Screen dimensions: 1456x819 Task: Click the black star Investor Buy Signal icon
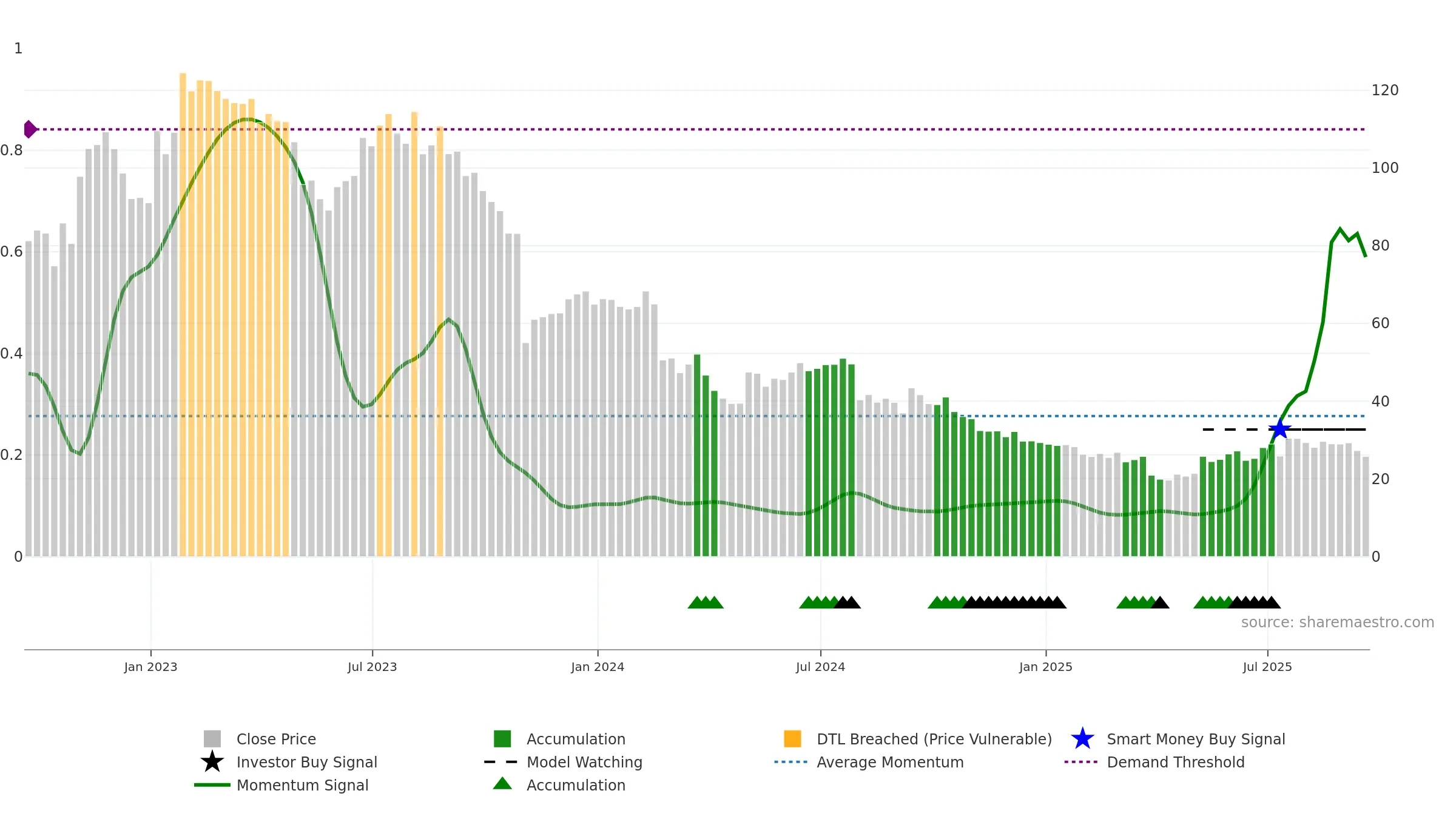(x=212, y=762)
